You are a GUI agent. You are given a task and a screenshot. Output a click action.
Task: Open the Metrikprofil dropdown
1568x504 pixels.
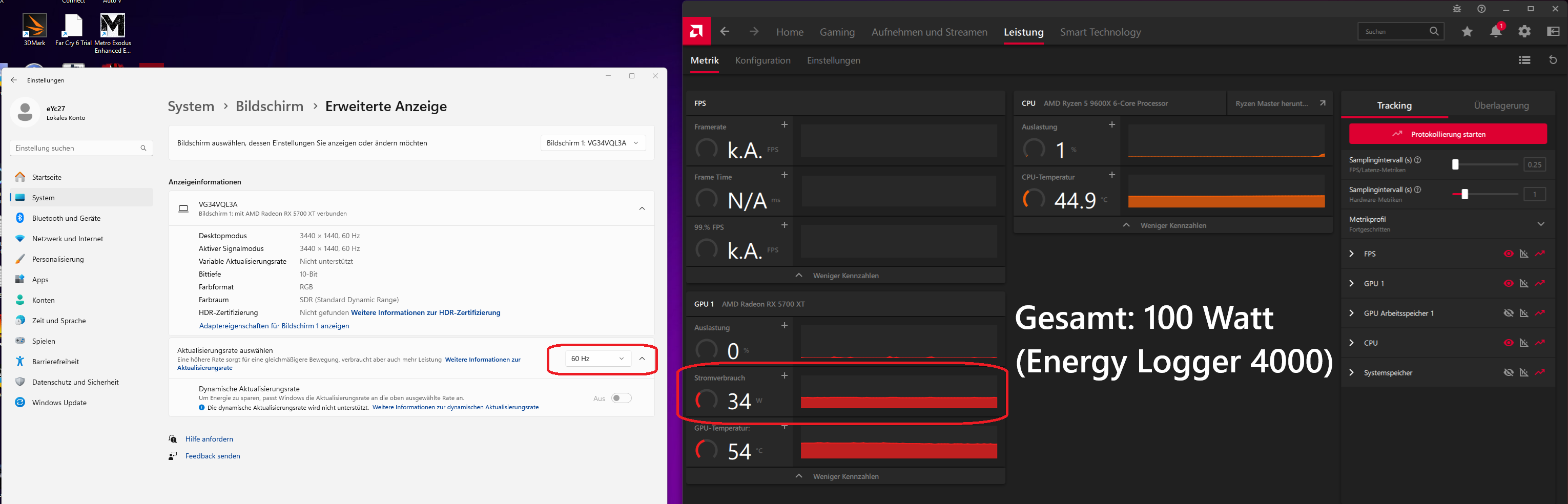pyautogui.click(x=1448, y=224)
